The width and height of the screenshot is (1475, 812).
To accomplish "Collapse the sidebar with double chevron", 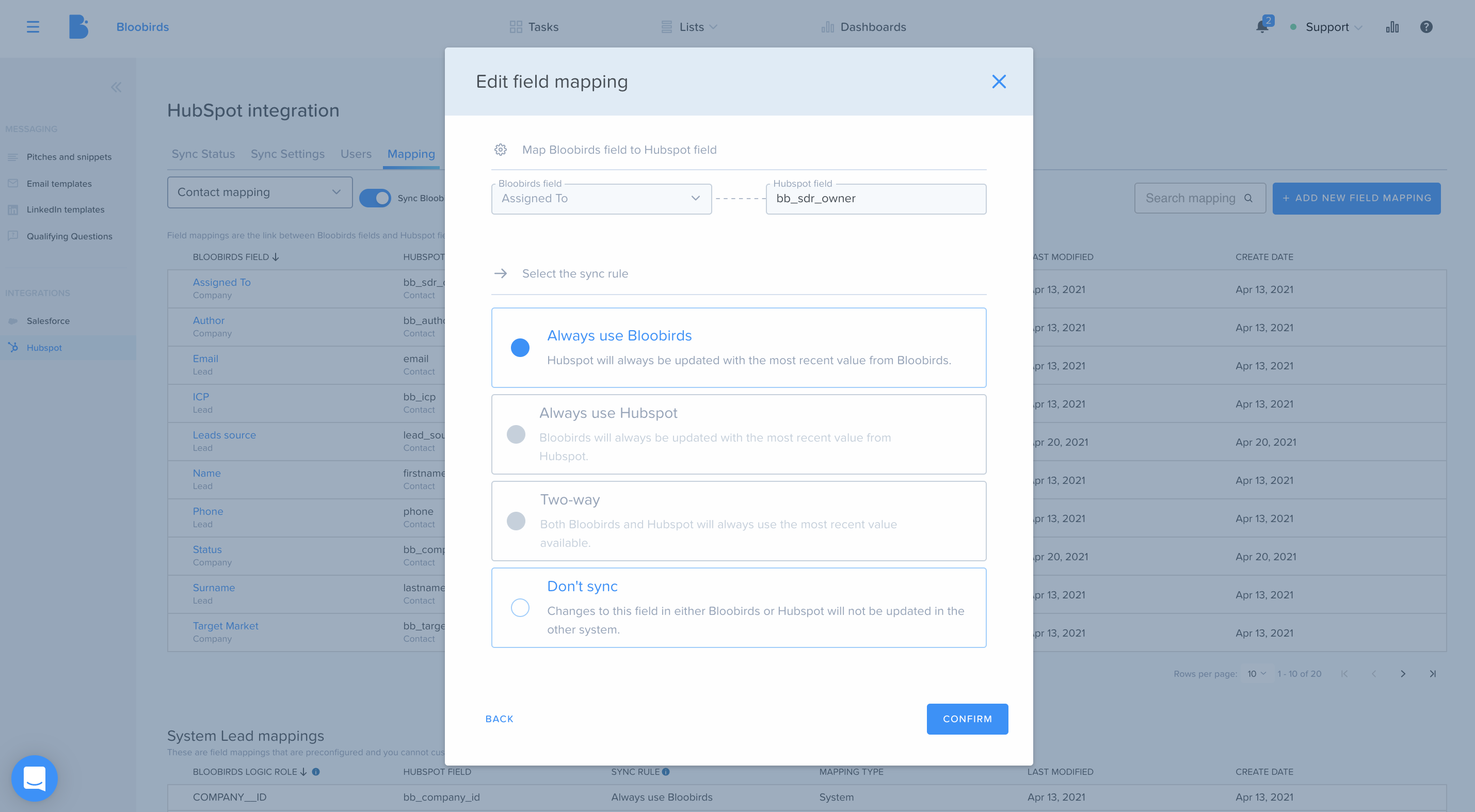I will point(116,87).
